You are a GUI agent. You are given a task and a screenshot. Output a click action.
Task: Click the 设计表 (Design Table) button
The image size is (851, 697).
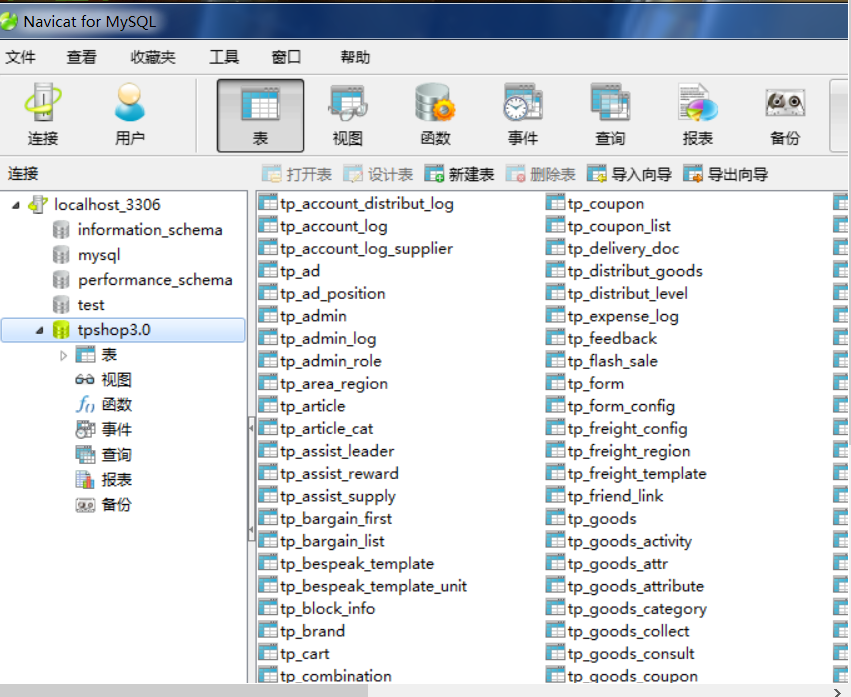[x=378, y=174]
